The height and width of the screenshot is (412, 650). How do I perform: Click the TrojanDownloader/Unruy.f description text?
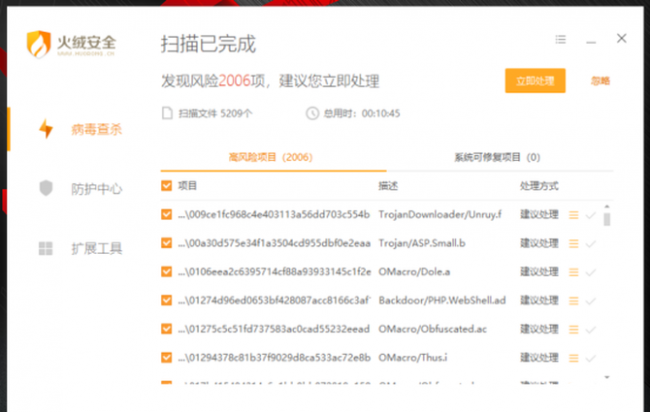click(440, 214)
